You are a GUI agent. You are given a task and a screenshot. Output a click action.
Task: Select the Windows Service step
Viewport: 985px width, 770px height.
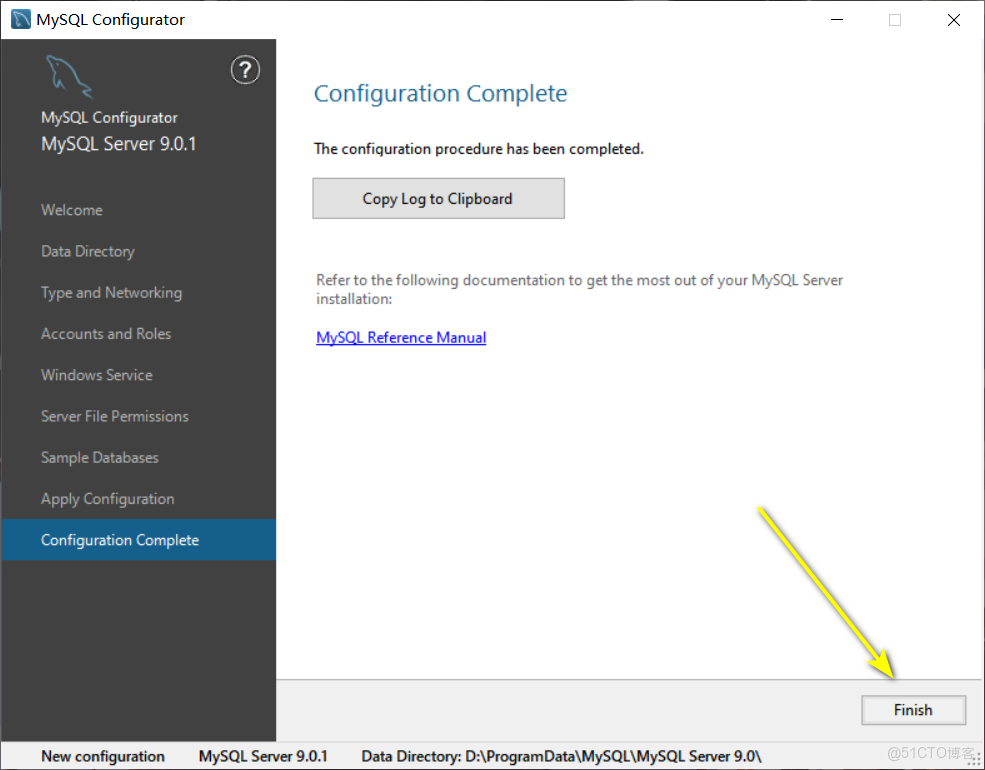click(x=97, y=375)
